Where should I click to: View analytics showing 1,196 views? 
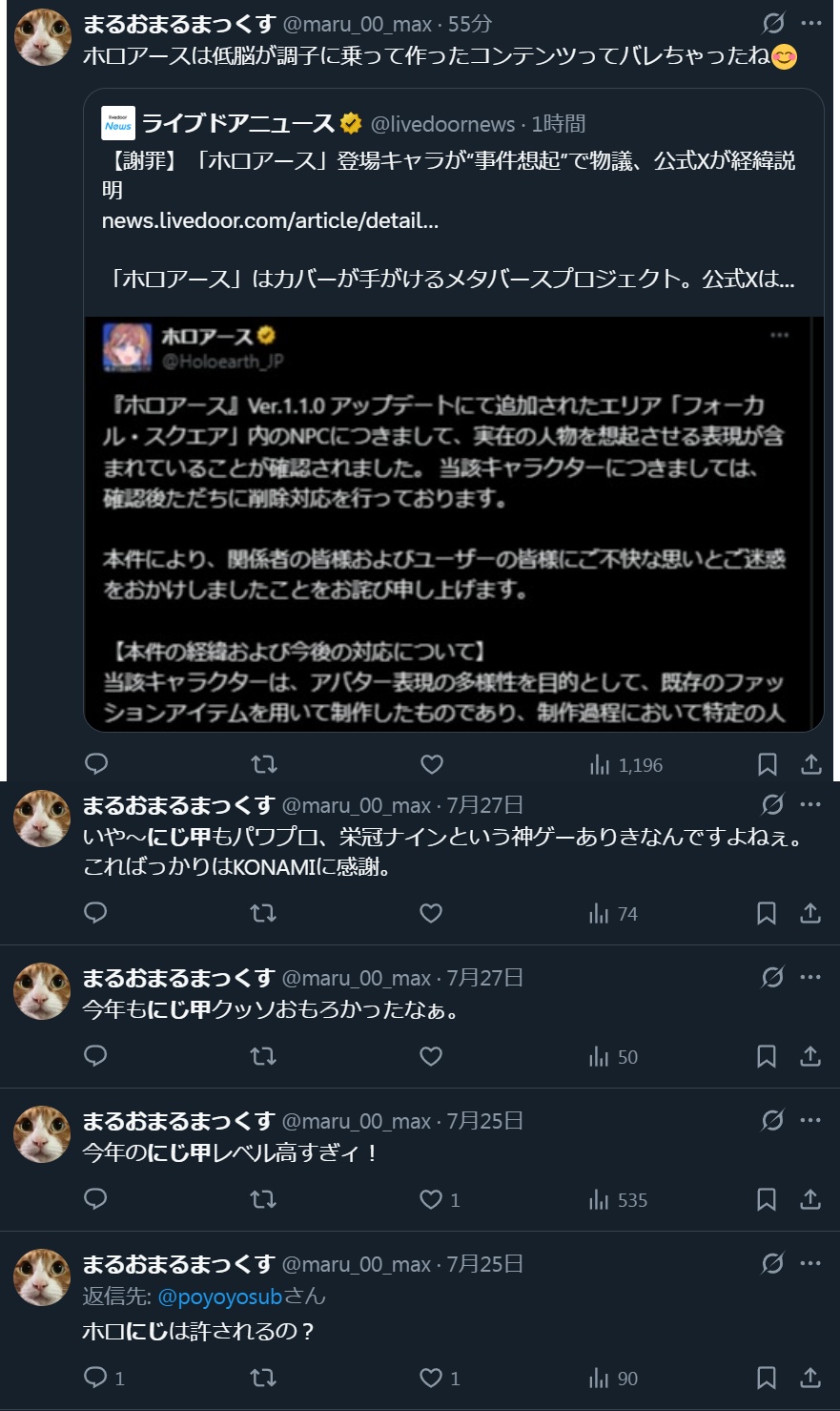coord(626,765)
